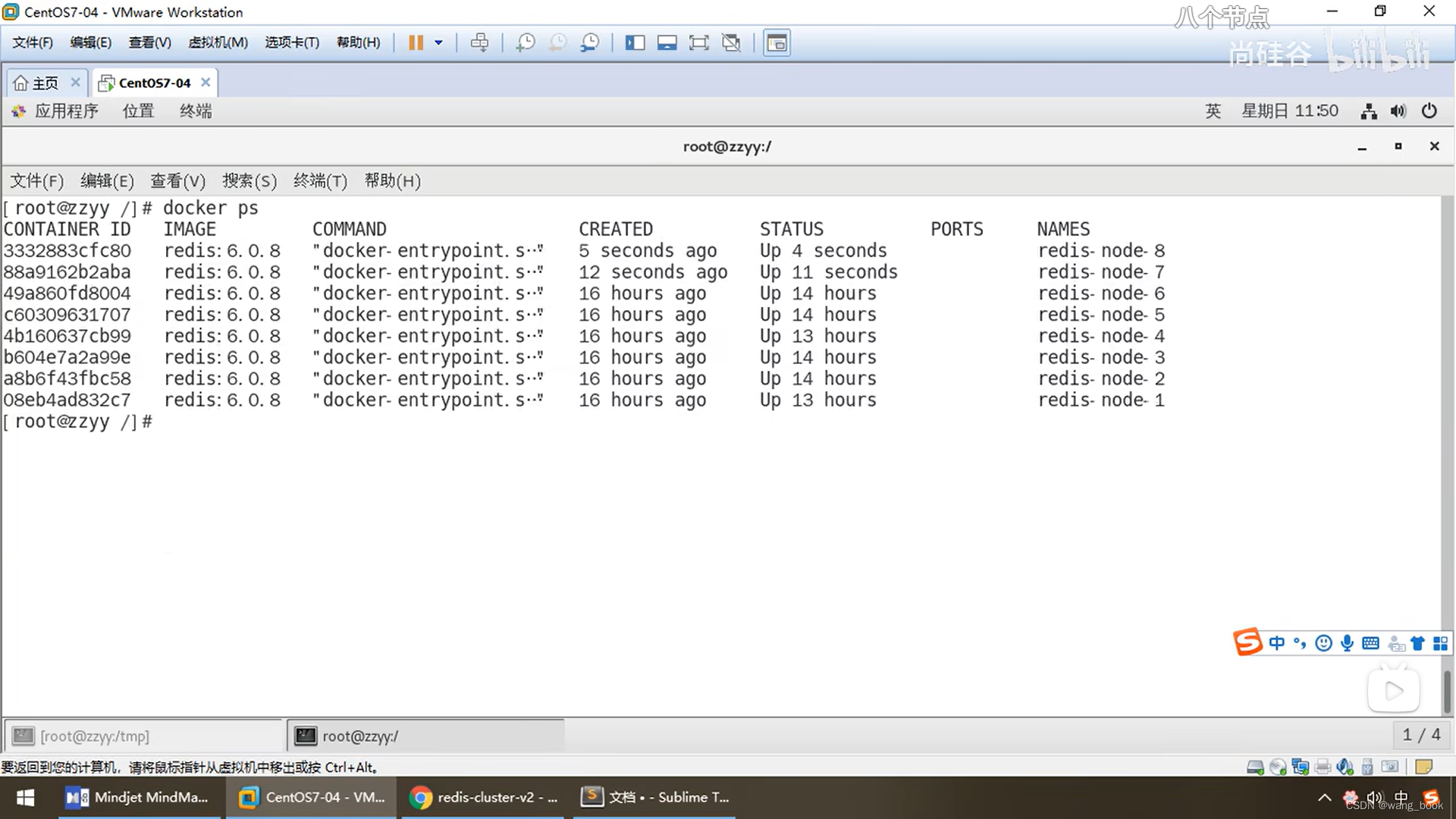Click the orange pause VM button
This screenshot has width=1456, height=819.
(x=416, y=42)
